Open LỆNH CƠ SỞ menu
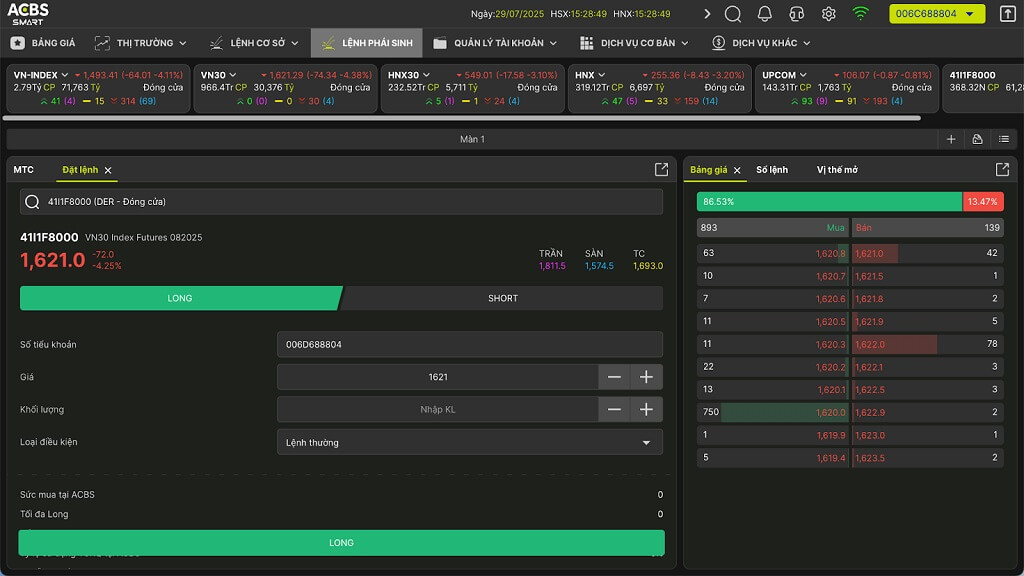This screenshot has height=576, width=1024. [253, 43]
